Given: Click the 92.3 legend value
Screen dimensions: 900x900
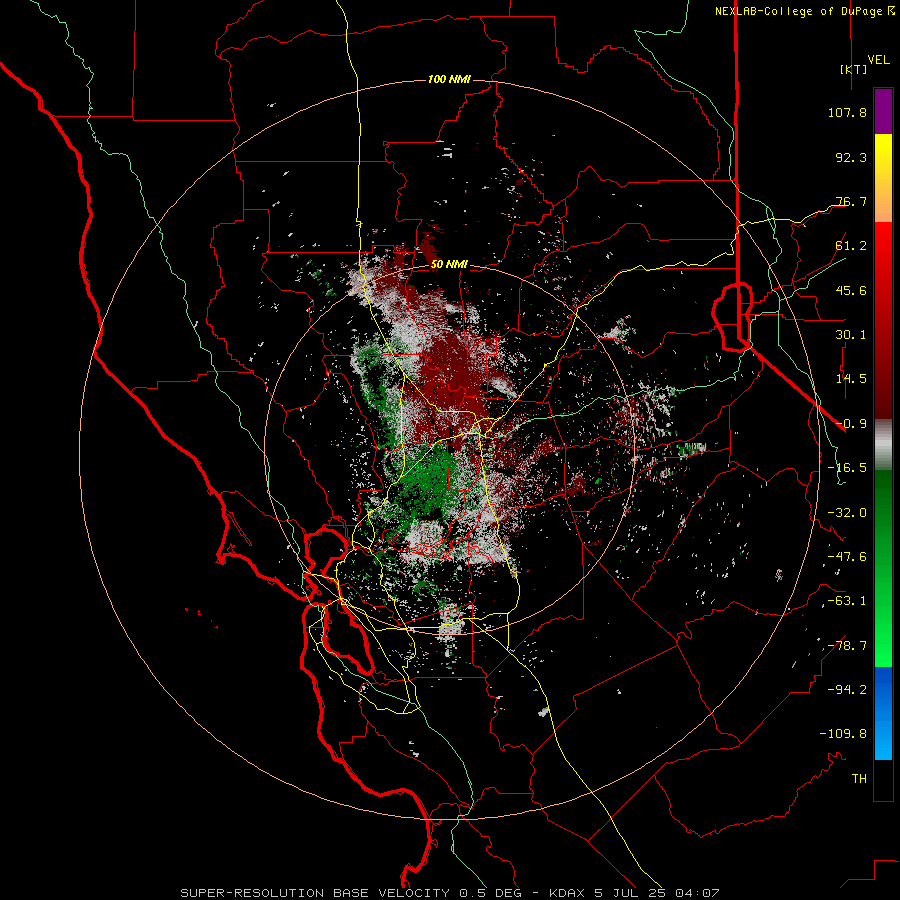Looking at the screenshot, I should point(851,157).
